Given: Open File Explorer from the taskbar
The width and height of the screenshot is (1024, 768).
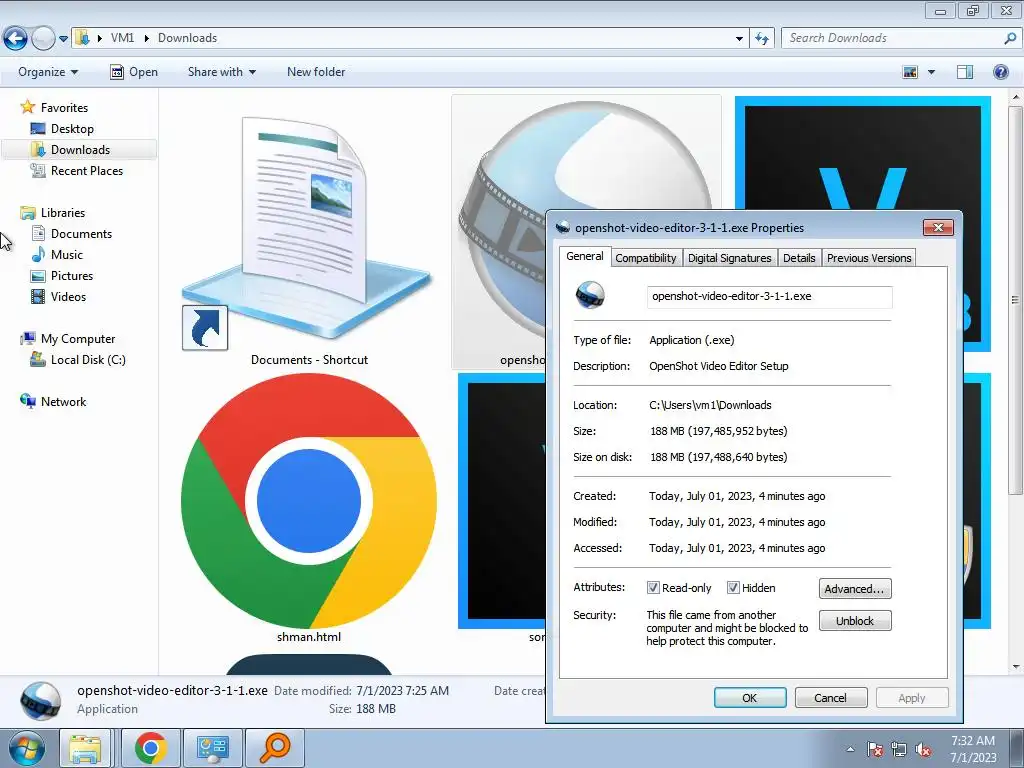Looking at the screenshot, I should (86, 748).
